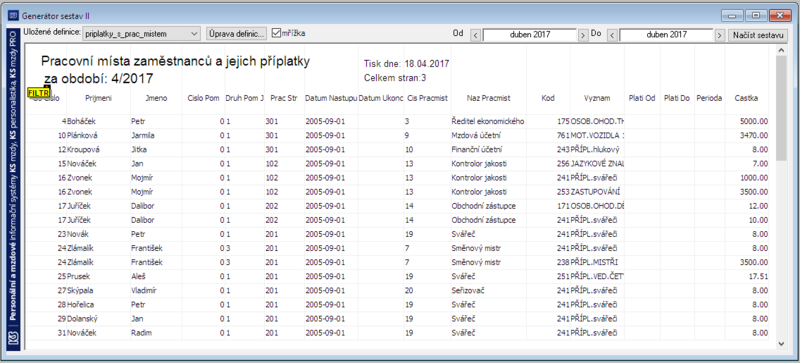
Task: Click the Načíst sestavu button
Action: [758, 35]
